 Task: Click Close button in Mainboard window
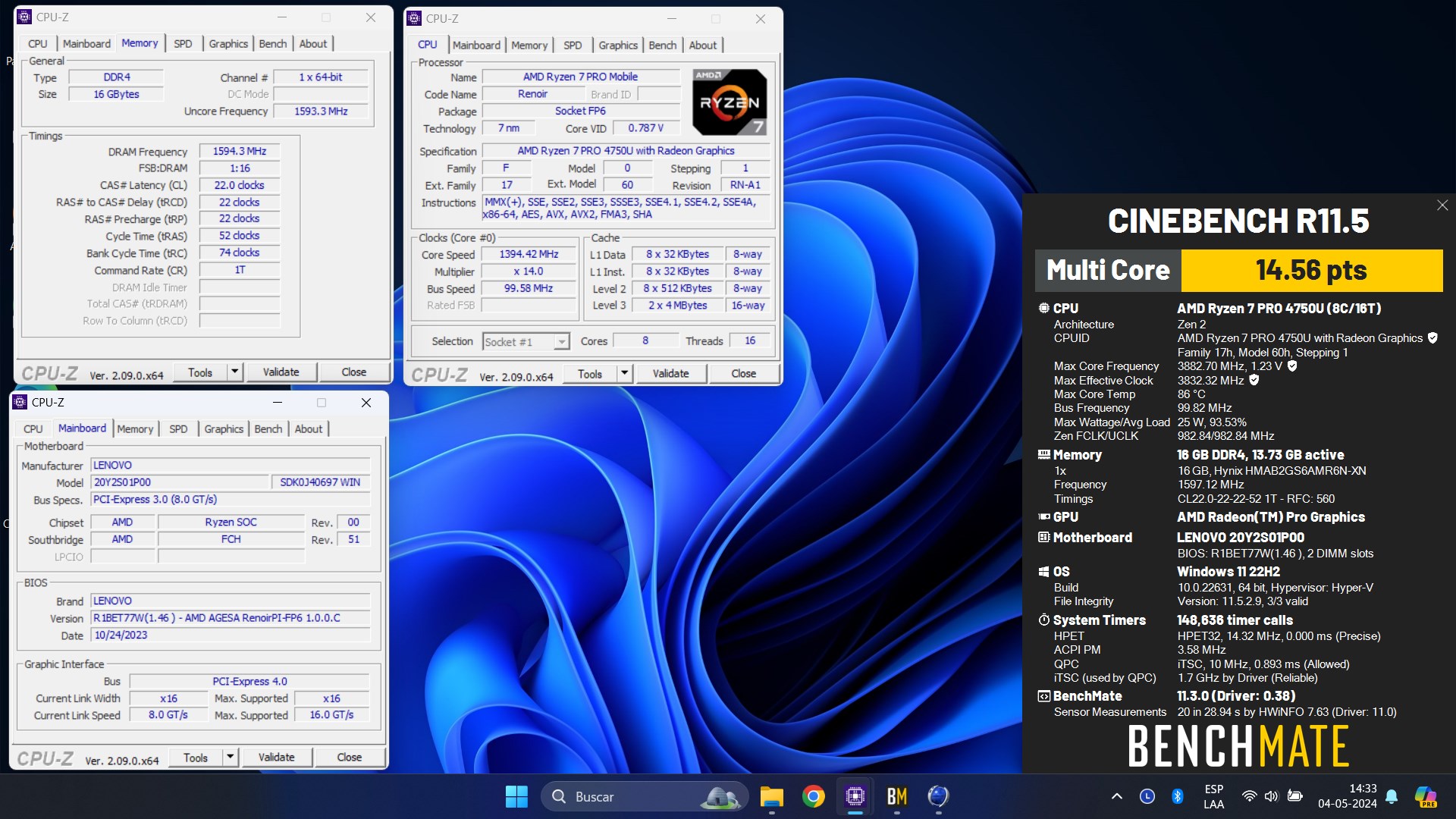coord(349,757)
